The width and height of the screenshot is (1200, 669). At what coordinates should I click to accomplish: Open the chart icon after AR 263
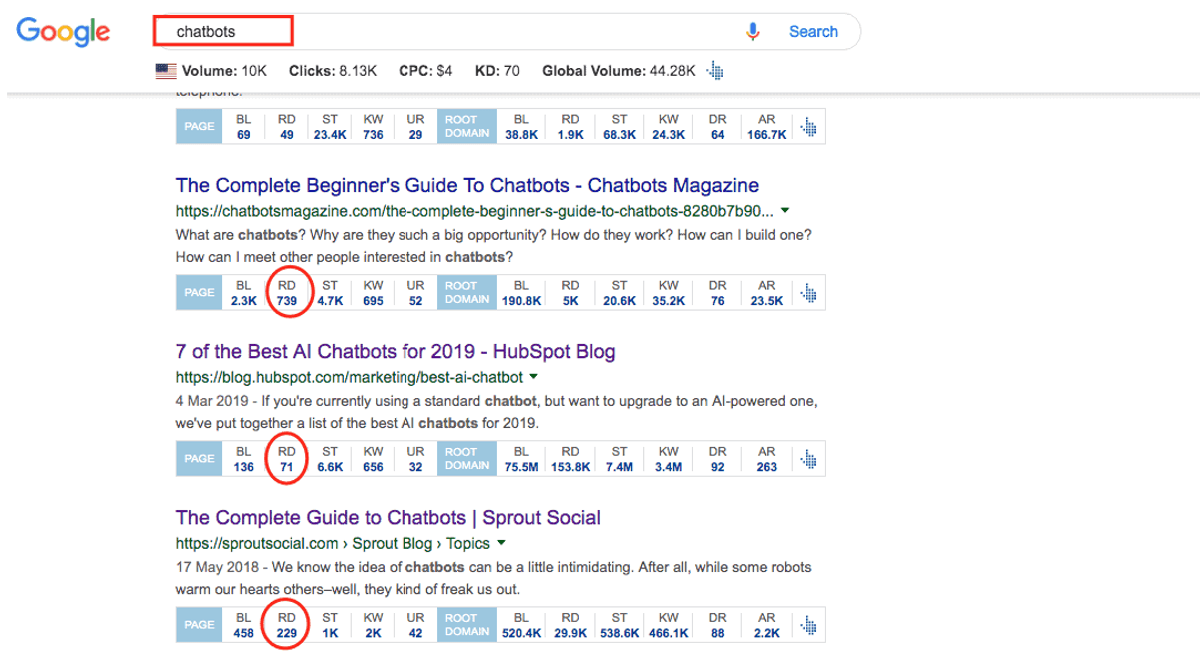(x=809, y=459)
